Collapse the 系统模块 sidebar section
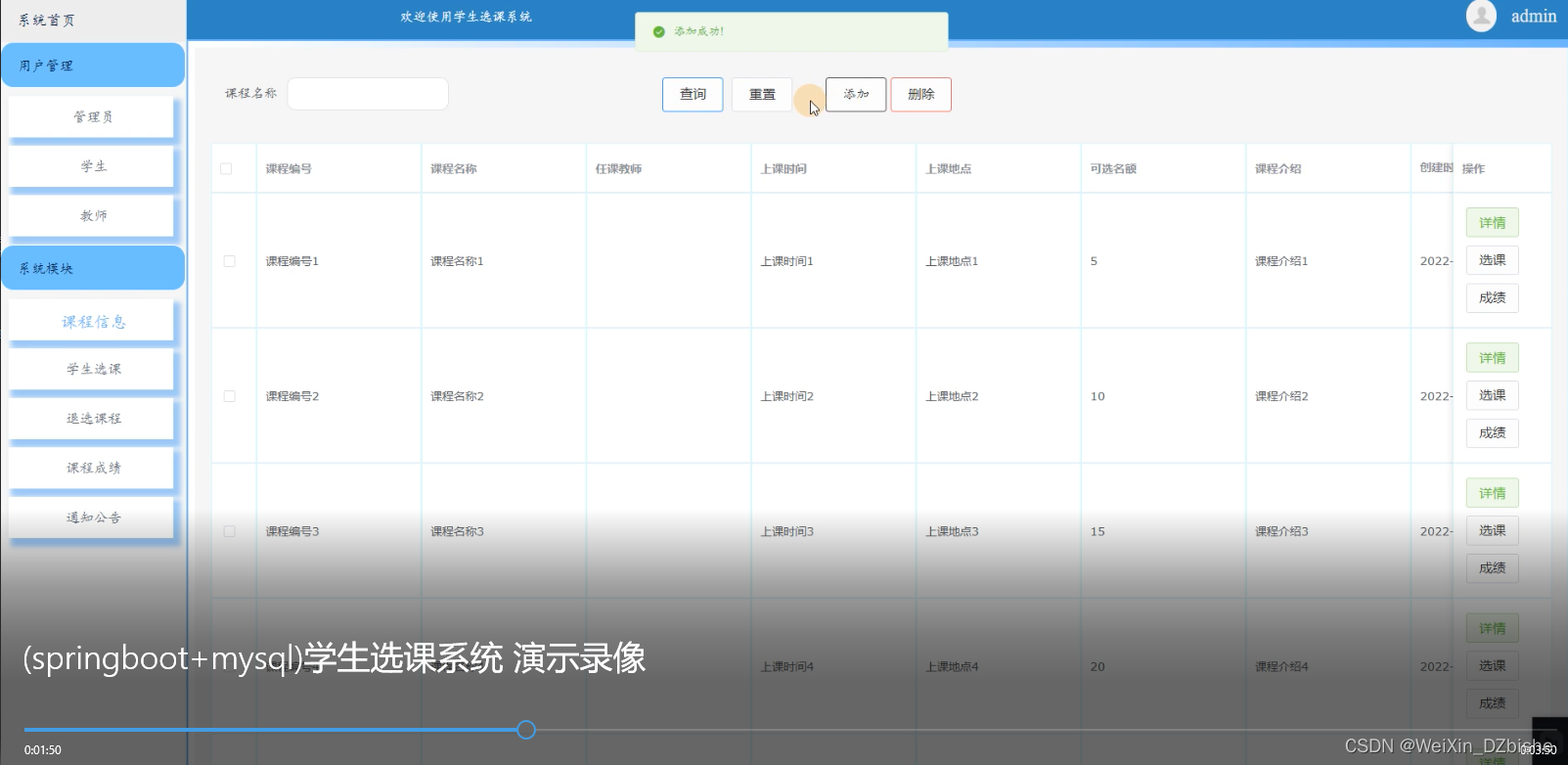 [x=93, y=268]
